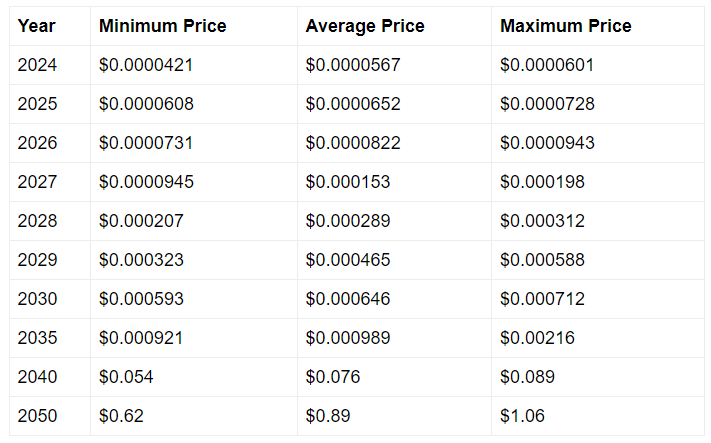Select the 2027 maximum price $0.000198
The height and width of the screenshot is (443, 711).
click(x=542, y=182)
